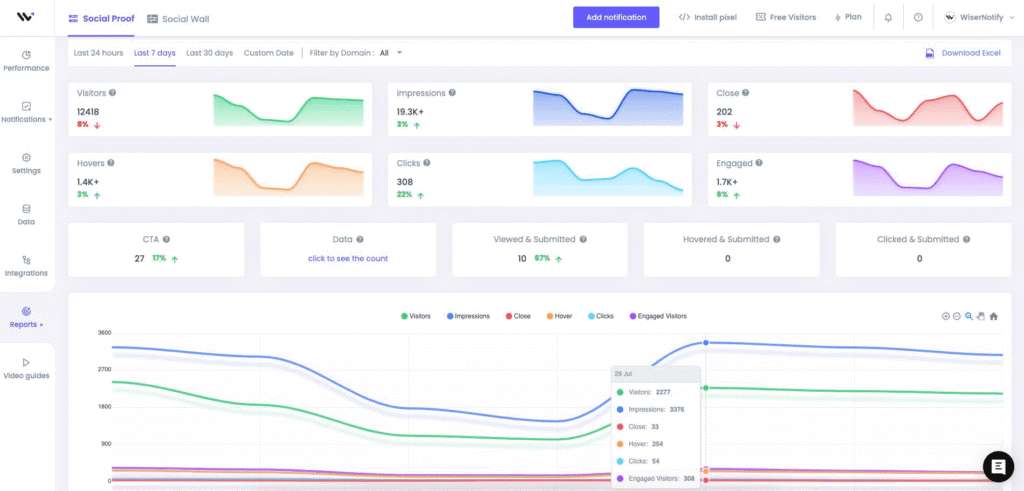
Task: Expand the WiserNotify account menu
Action: (x=977, y=18)
